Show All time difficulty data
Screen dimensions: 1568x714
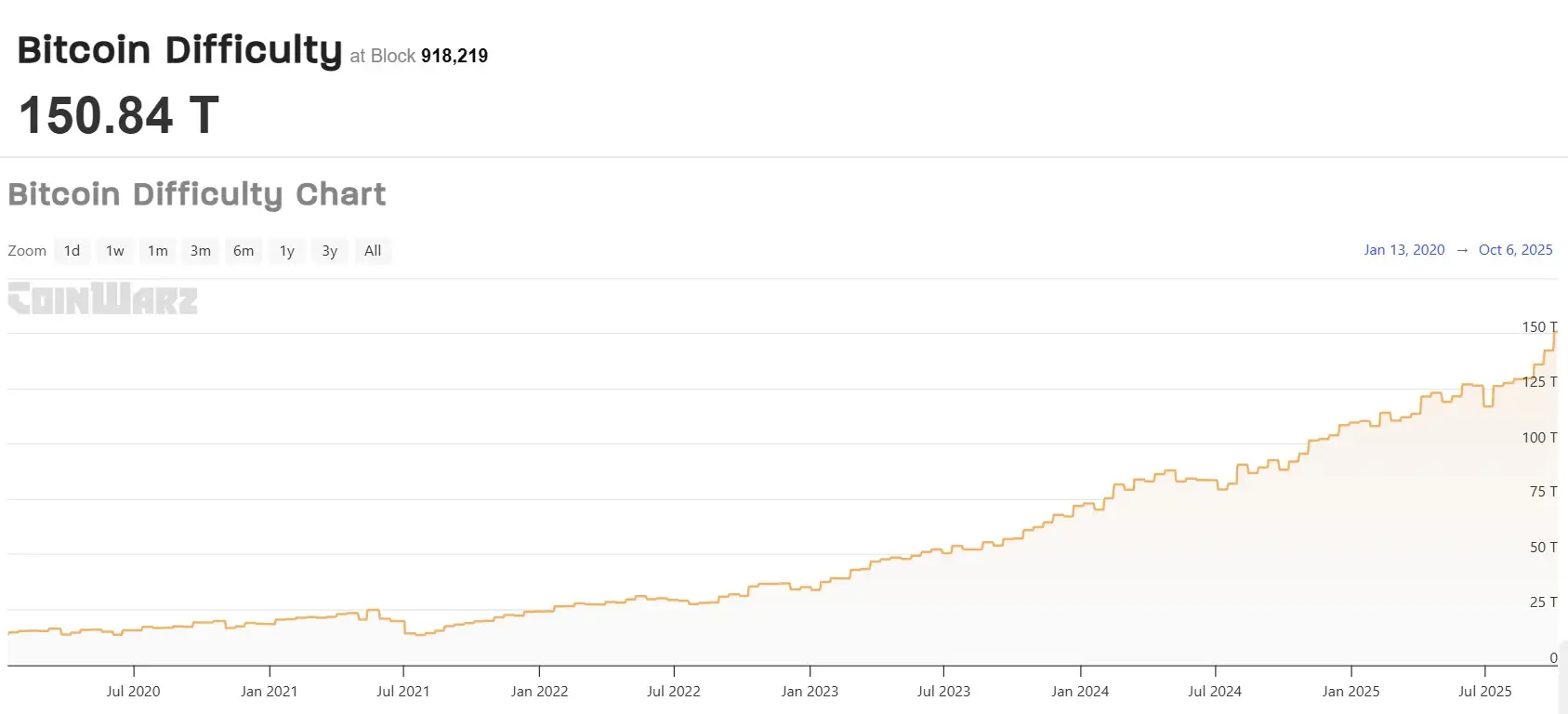tap(373, 251)
